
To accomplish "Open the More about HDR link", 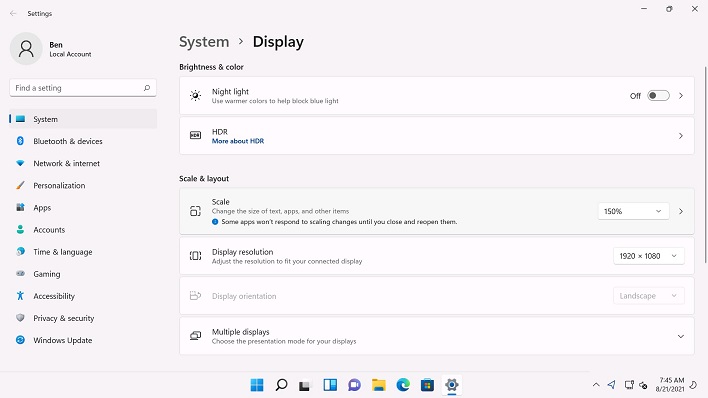I will point(238,141).
